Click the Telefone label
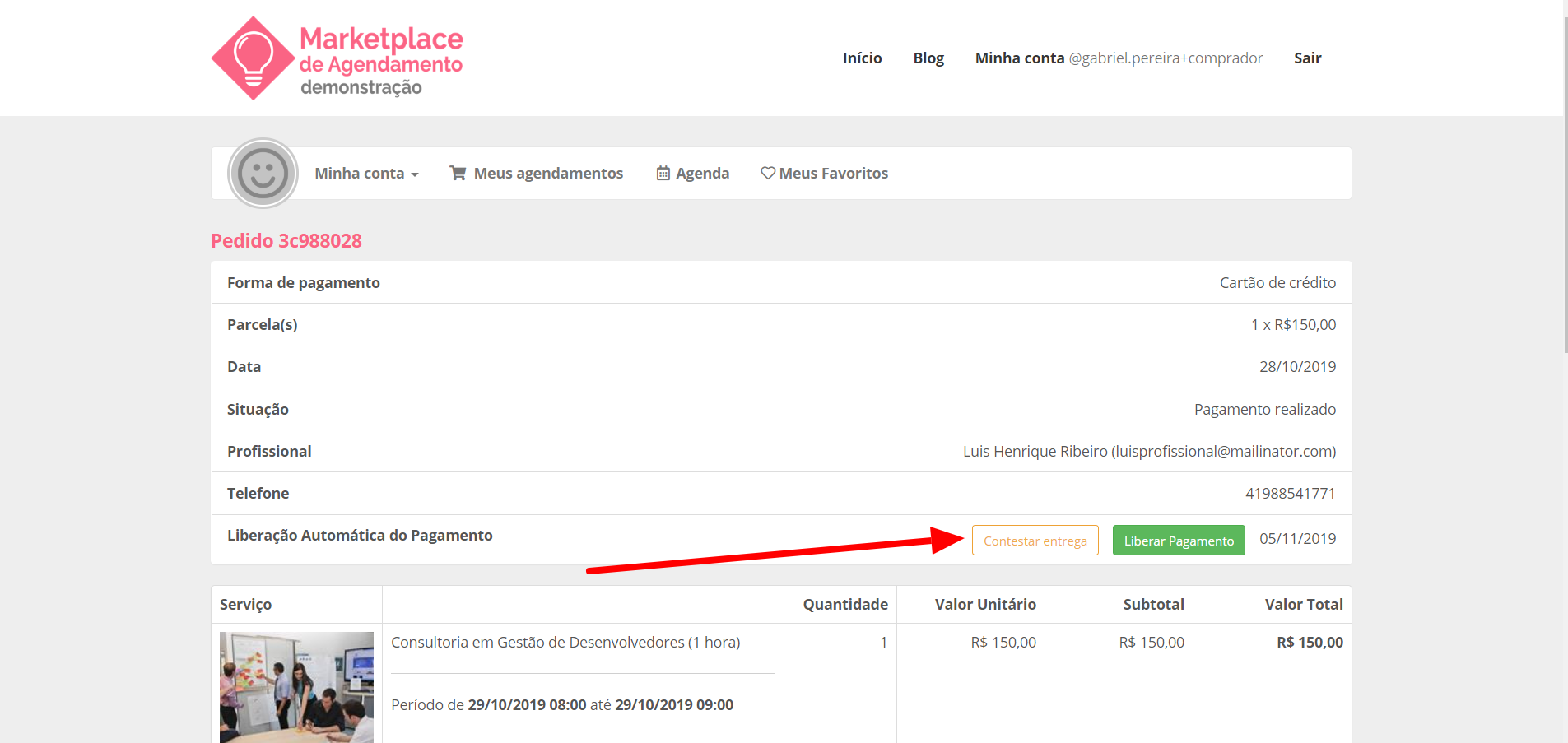The width and height of the screenshot is (1568, 743). [x=258, y=493]
